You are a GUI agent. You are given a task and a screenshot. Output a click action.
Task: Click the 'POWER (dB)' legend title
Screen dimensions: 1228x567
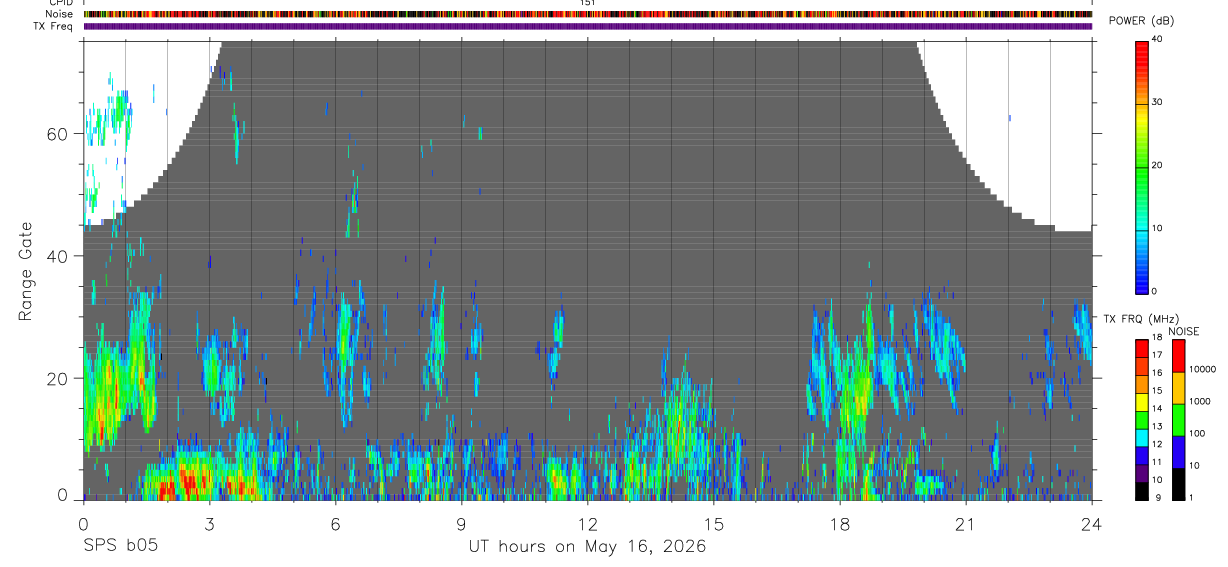coord(1141,21)
